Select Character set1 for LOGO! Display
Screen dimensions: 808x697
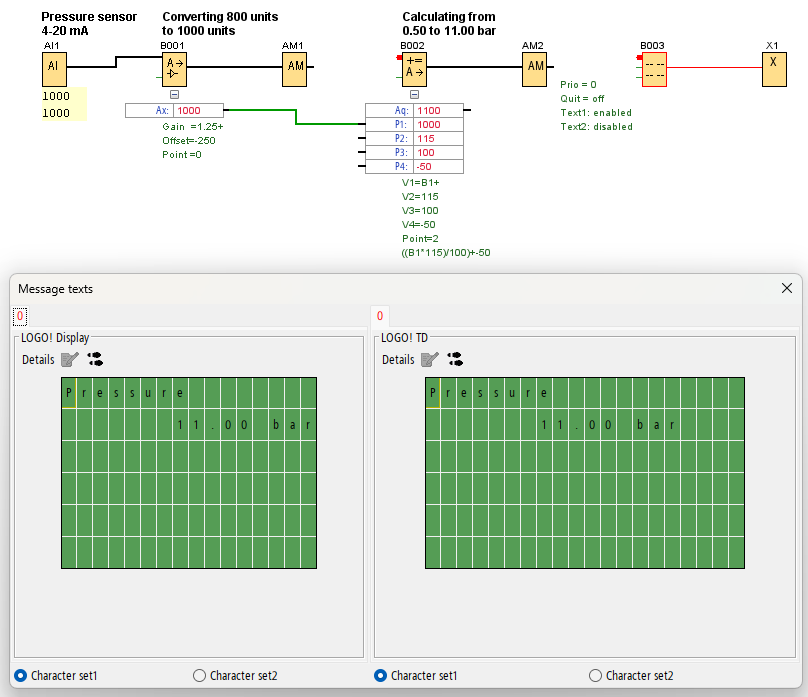21,675
